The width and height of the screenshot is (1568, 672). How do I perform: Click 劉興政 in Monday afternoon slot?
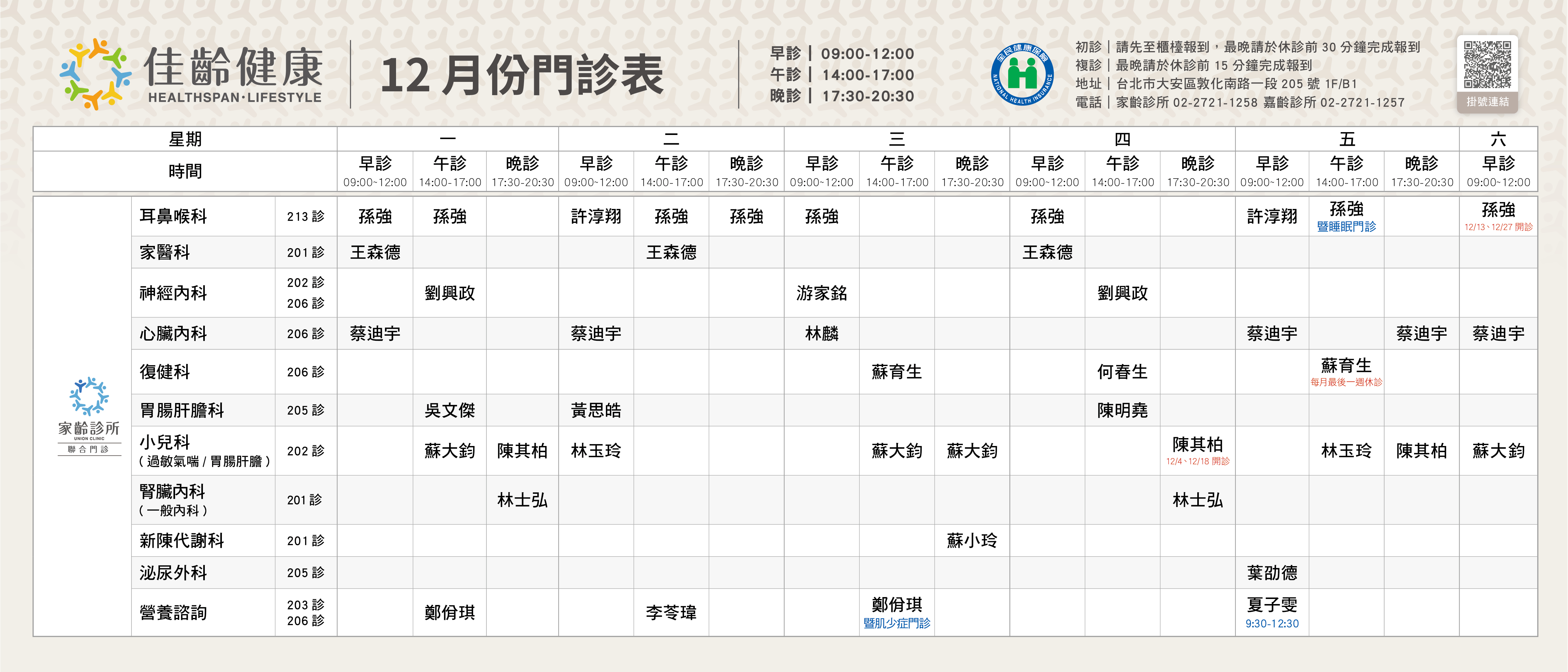pyautogui.click(x=449, y=293)
